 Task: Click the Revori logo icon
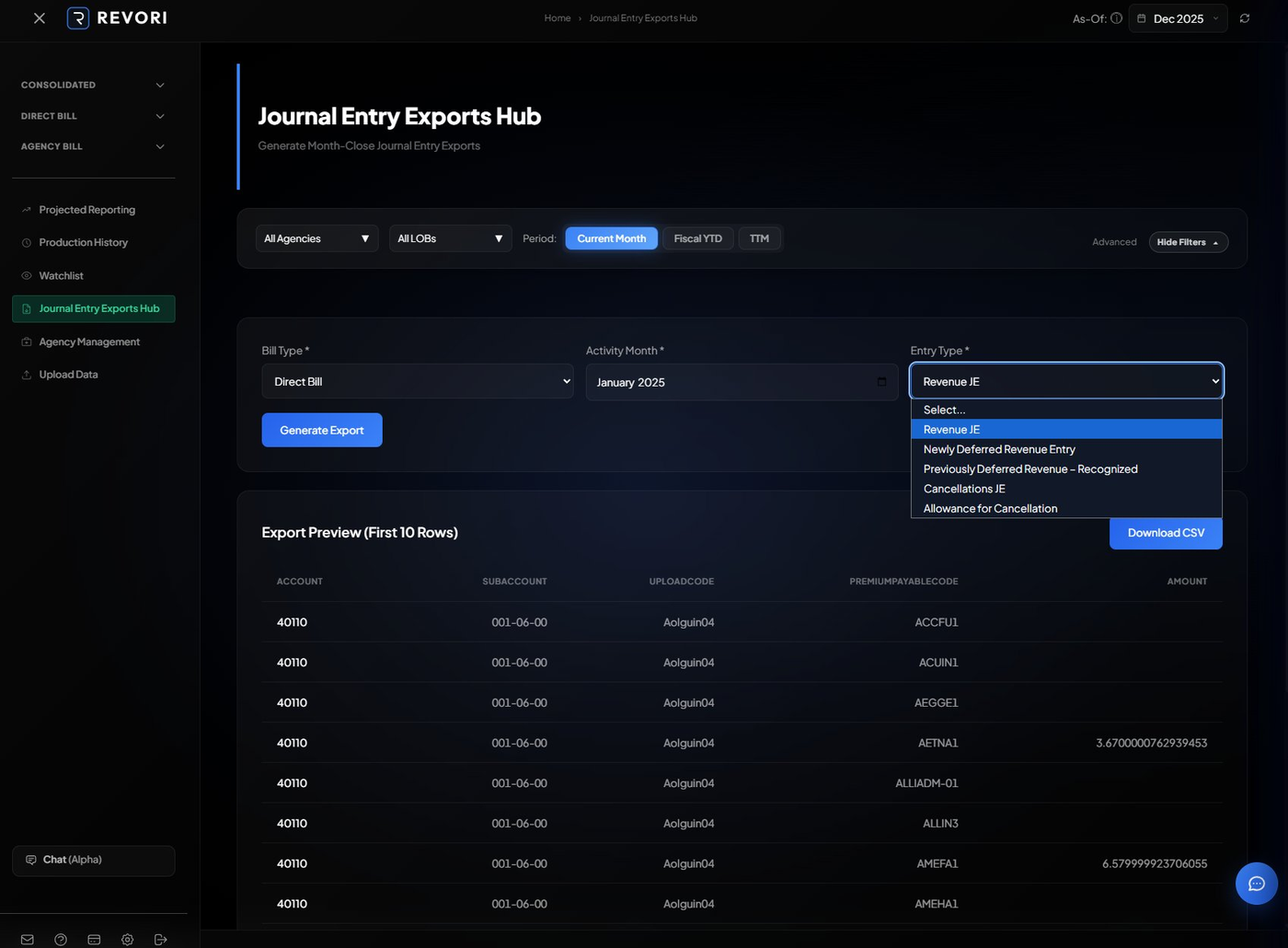pyautogui.click(x=78, y=17)
